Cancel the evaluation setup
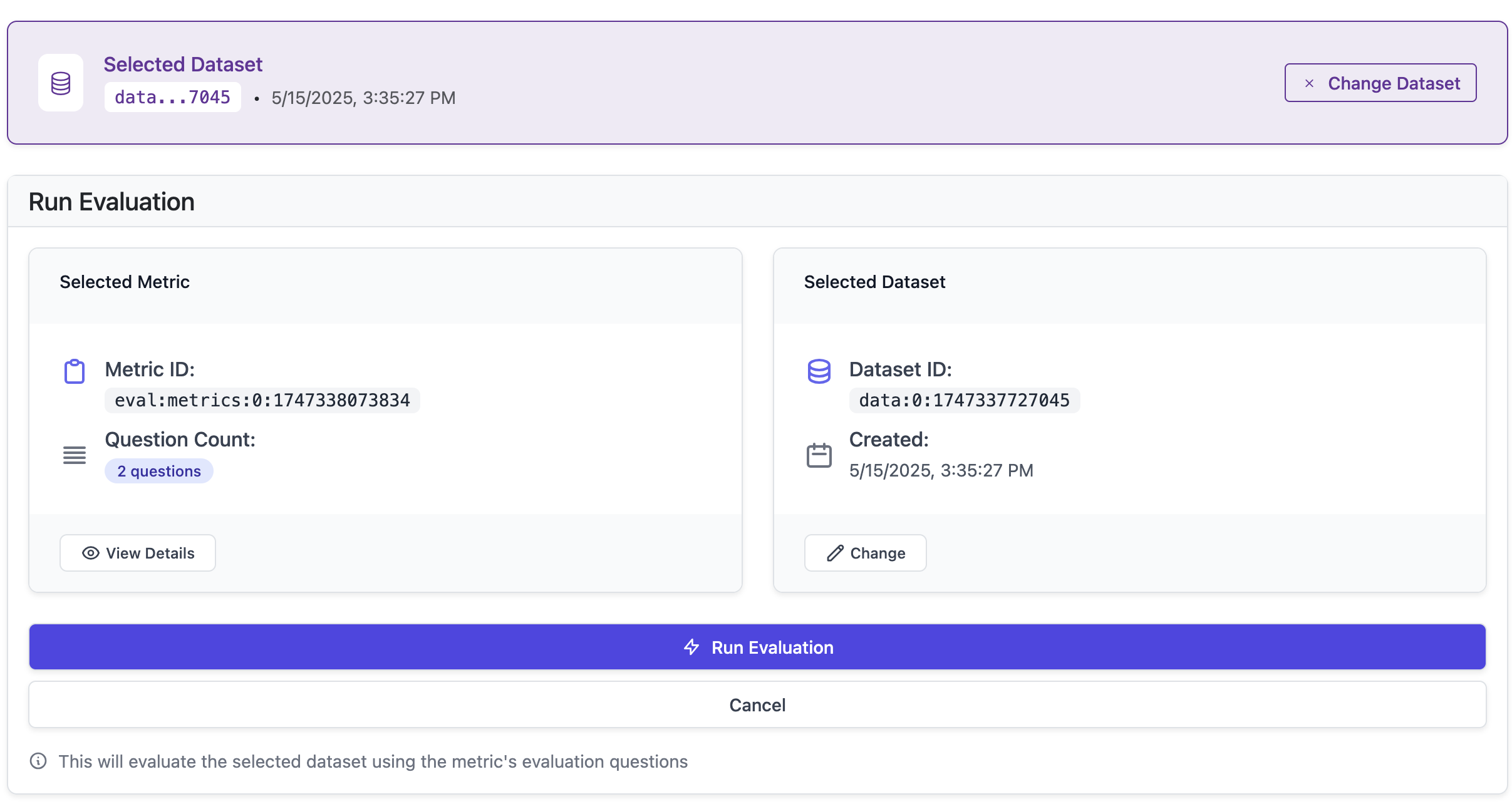Image resolution: width=1512 pixels, height=804 pixels. pos(757,704)
